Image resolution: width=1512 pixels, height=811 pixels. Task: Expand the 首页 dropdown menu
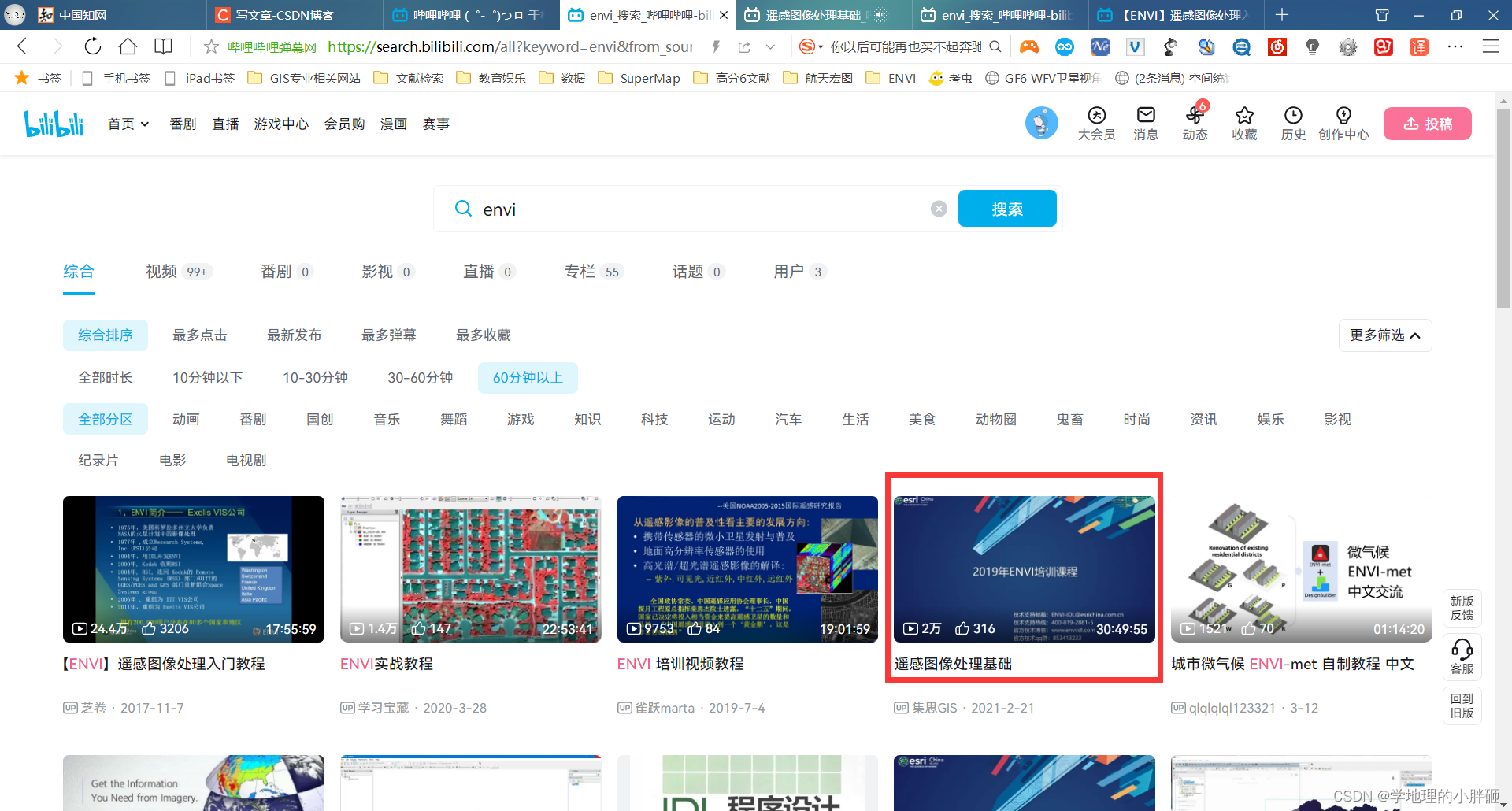(128, 124)
